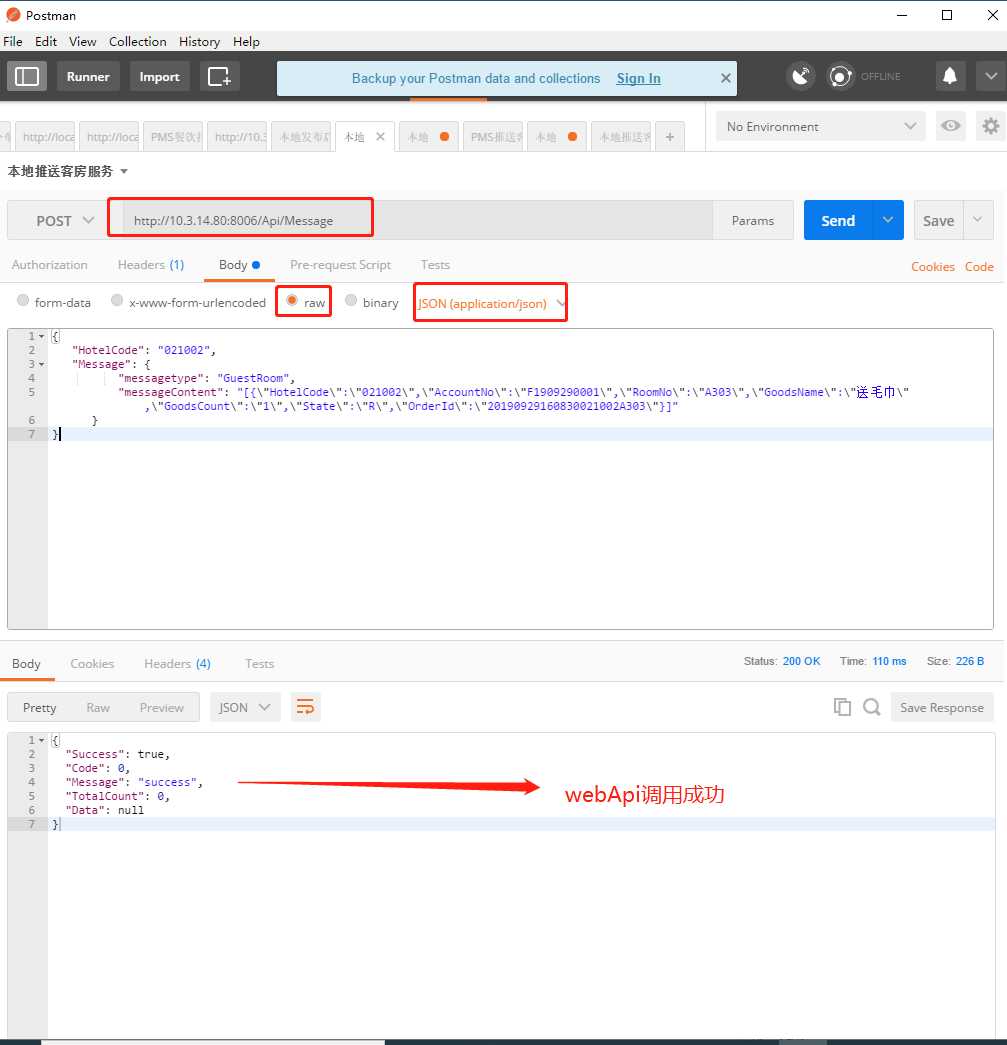Screen dimensions: 1007x1045
Task: Click the 200 OK status value
Action: click(802, 661)
